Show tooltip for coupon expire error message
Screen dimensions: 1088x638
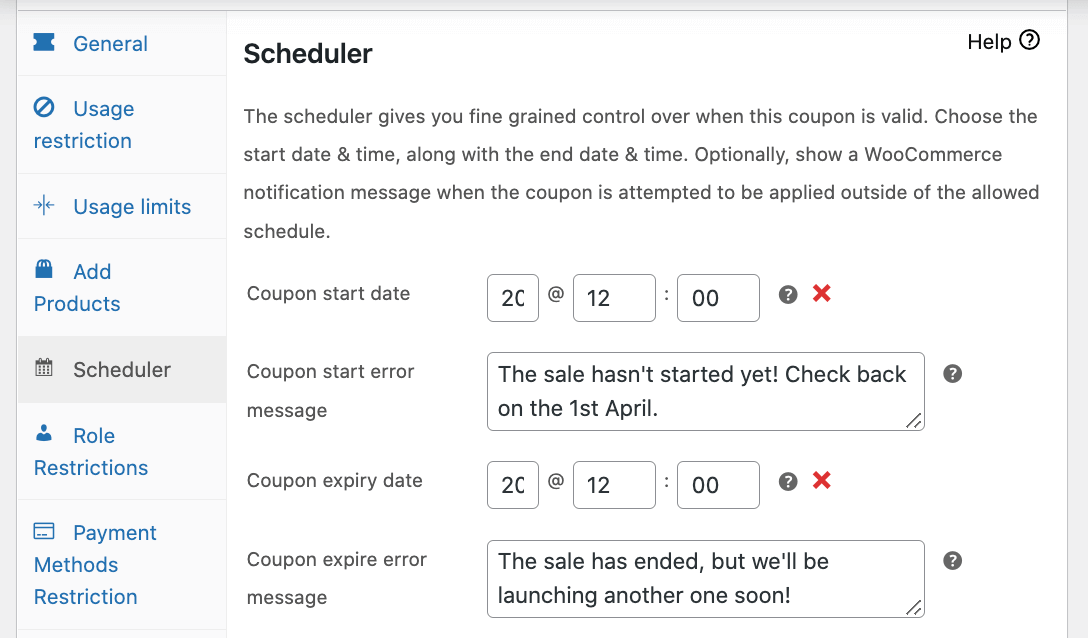(953, 561)
